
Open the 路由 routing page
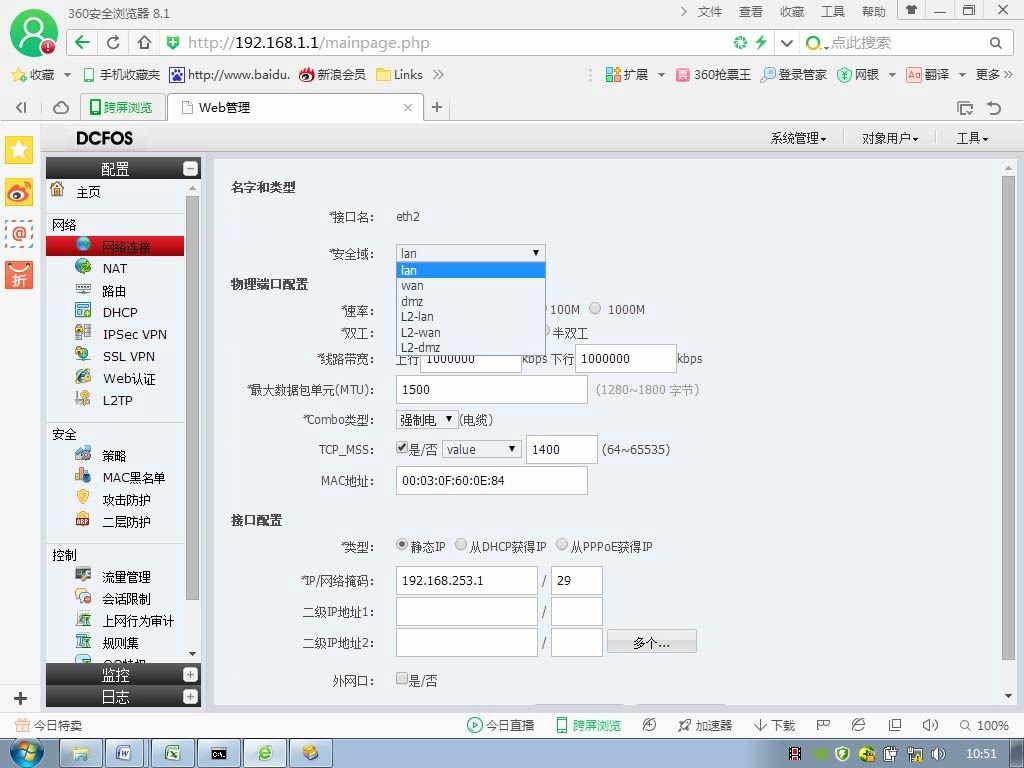[114, 291]
